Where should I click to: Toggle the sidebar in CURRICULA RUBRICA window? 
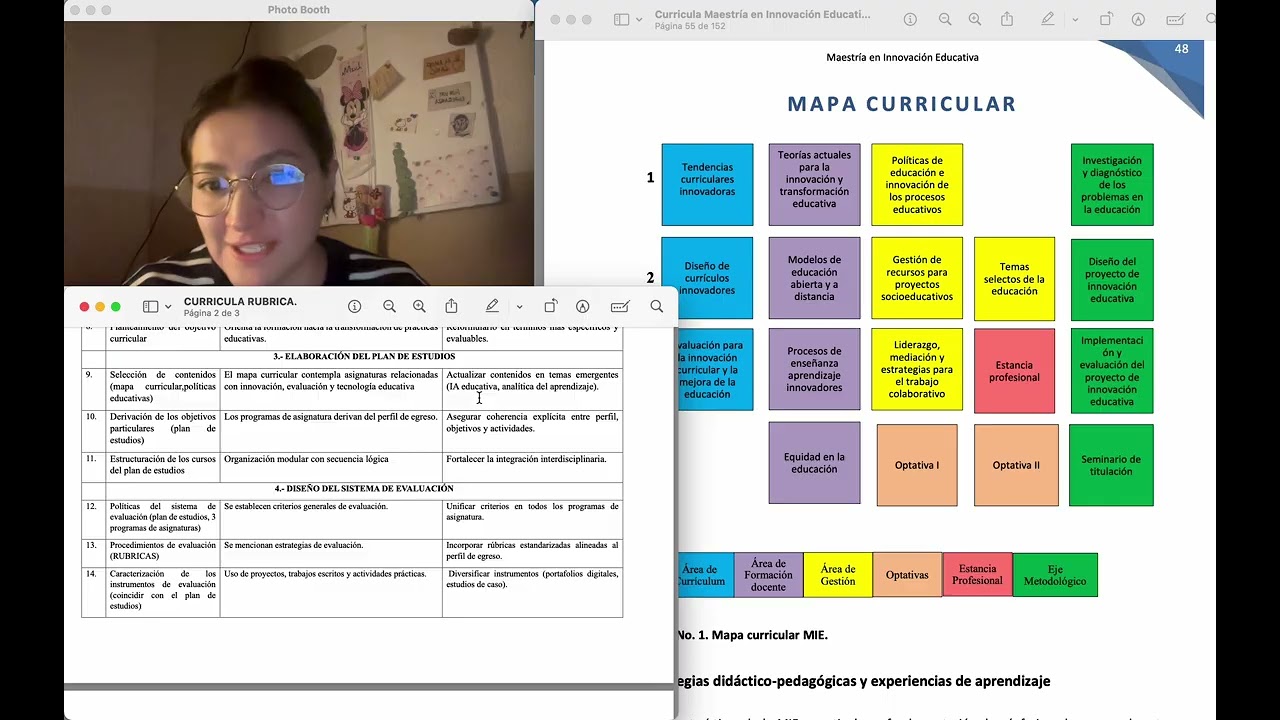[151, 307]
